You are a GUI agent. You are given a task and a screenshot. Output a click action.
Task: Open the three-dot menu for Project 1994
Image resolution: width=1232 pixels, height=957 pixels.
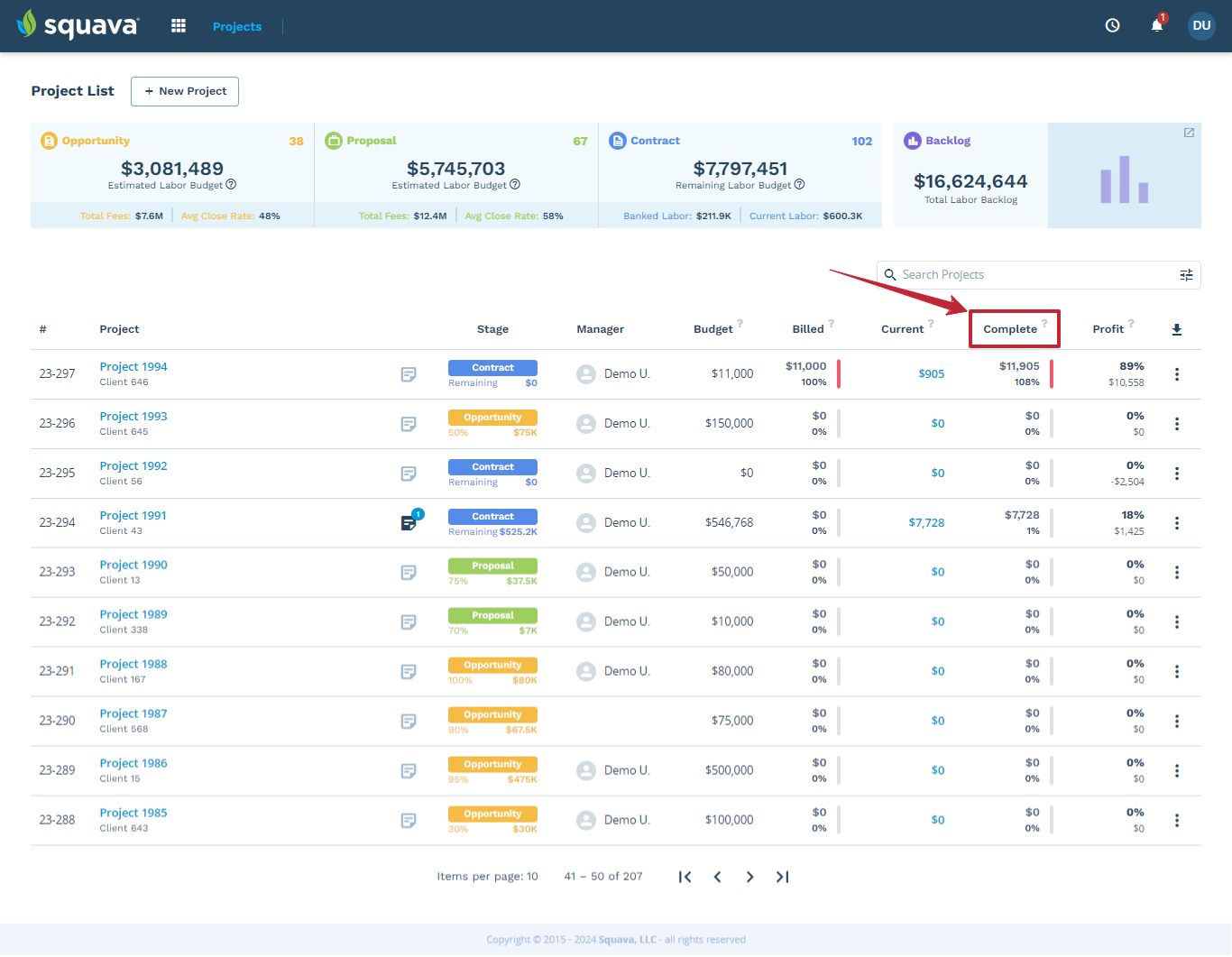pos(1177,374)
